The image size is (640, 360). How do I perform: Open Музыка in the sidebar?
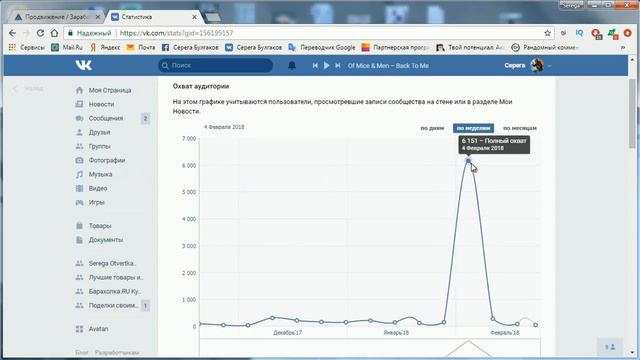tap(100, 174)
